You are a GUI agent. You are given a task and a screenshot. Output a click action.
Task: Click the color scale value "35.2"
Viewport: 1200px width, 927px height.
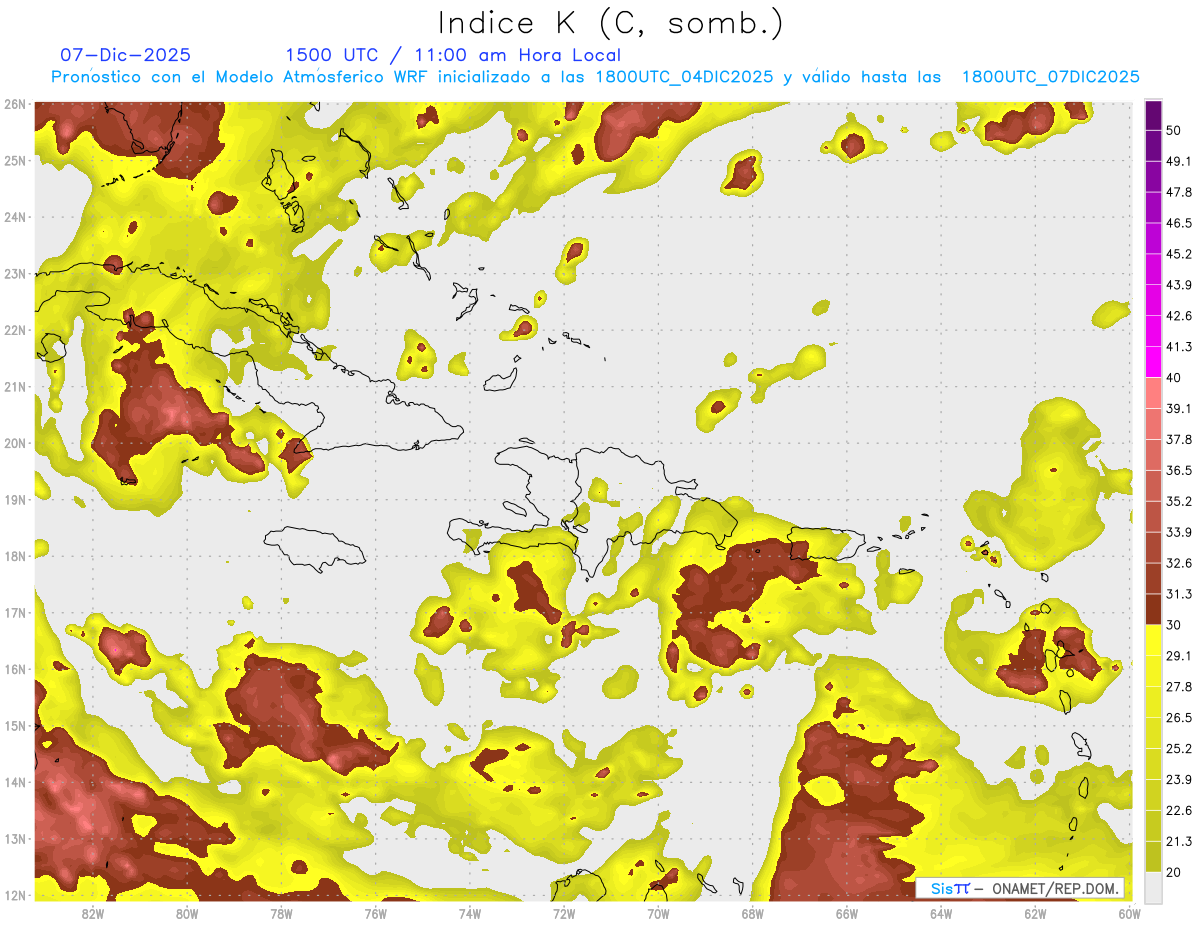(1178, 501)
